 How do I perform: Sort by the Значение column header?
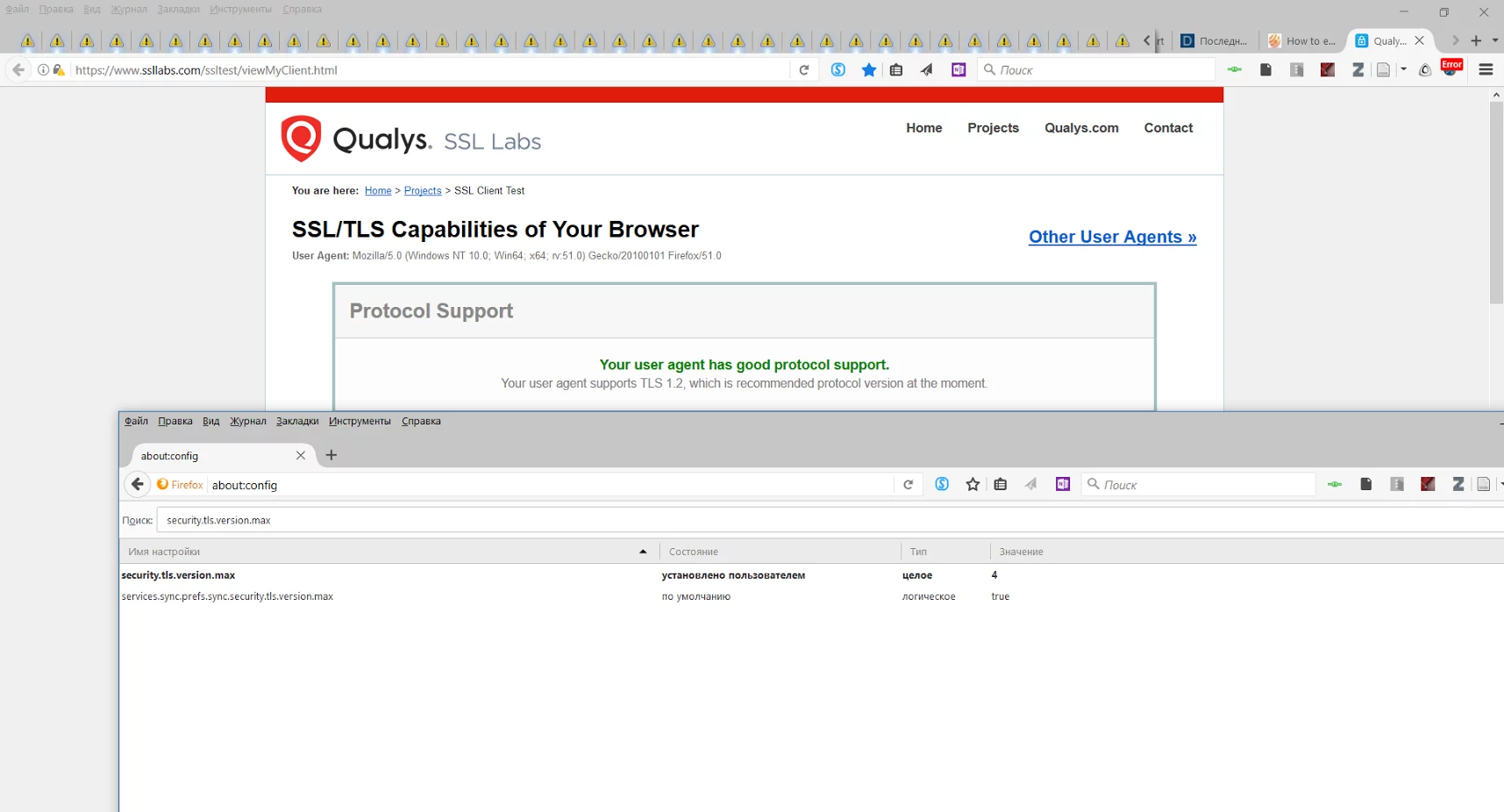click(x=1246, y=552)
